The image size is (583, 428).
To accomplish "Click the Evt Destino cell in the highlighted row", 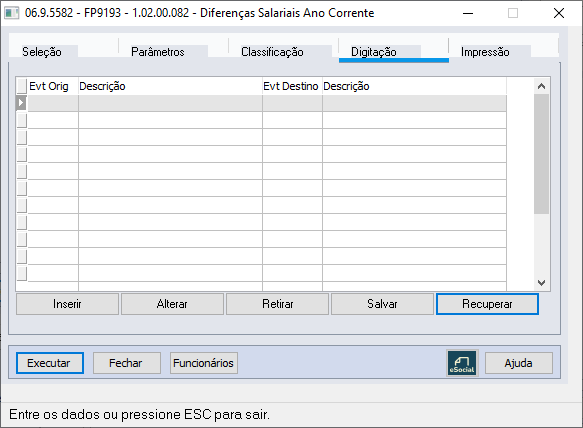I will click(292, 103).
